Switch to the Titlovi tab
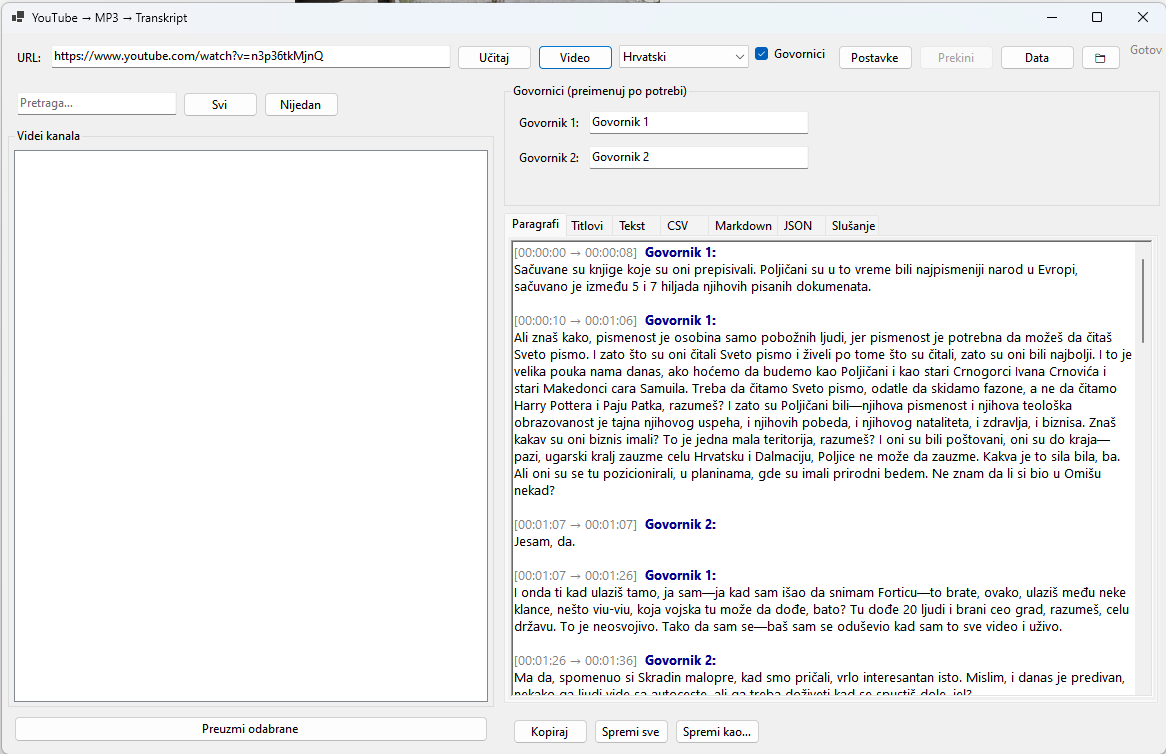This screenshot has width=1166, height=754. tap(587, 226)
